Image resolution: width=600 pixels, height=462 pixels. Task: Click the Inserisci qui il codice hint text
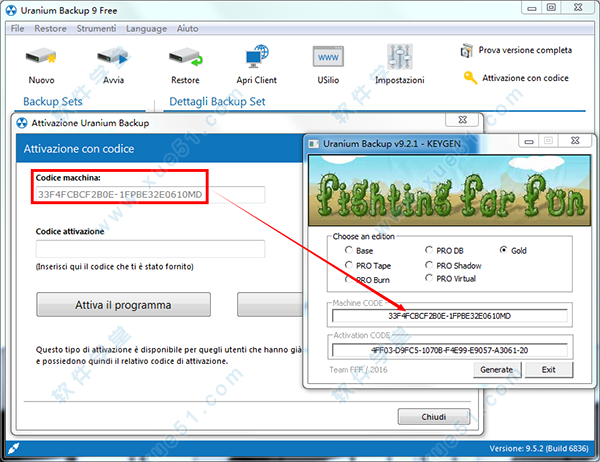coord(114,266)
